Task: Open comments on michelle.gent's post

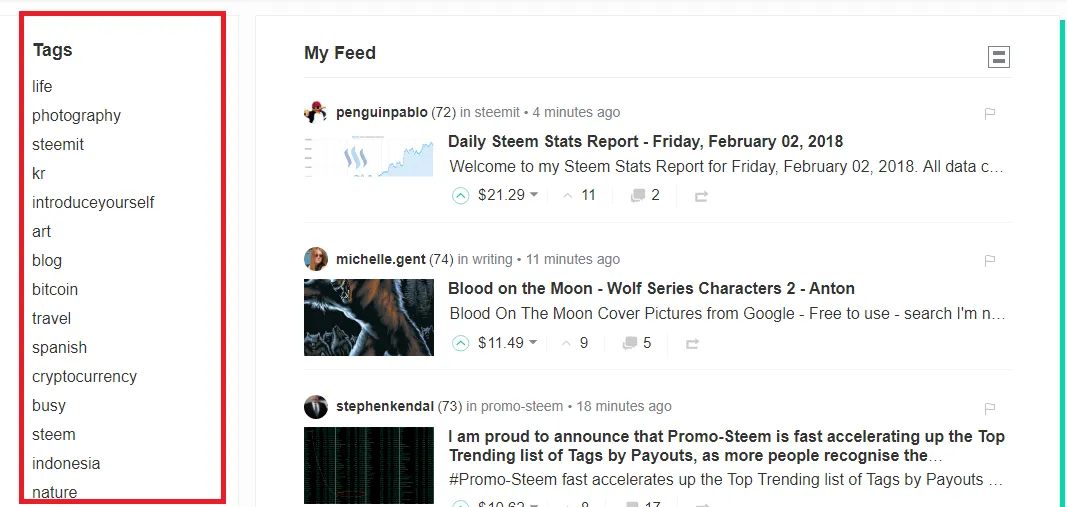Action: tap(636, 344)
